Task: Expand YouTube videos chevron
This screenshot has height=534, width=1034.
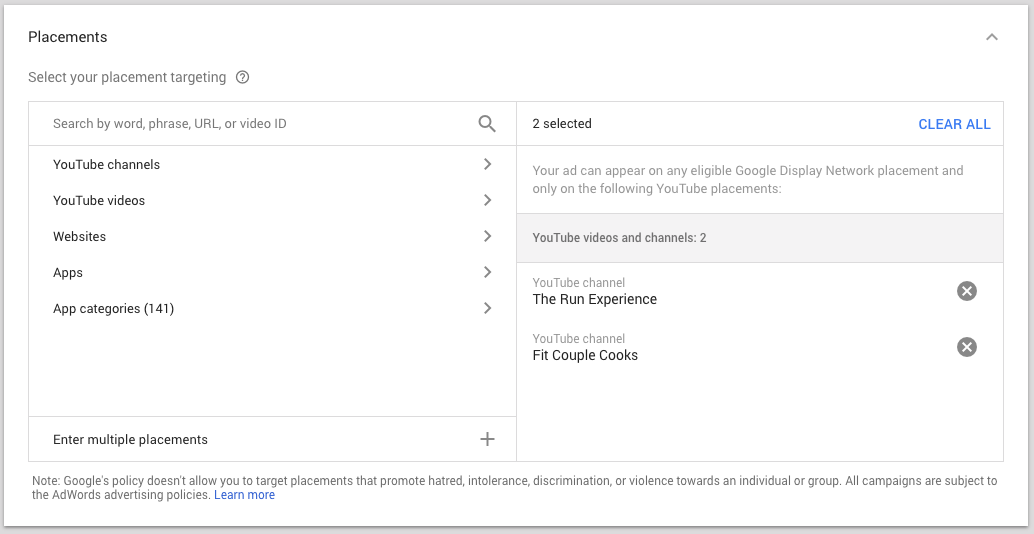Action: pyautogui.click(x=487, y=200)
